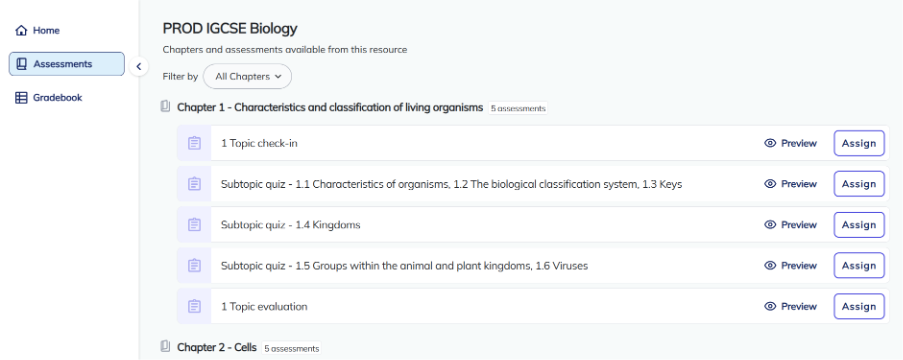Click the 5 assessments badge for Chapter 2
Image resolution: width=903 pixels, height=360 pixels.
pyautogui.click(x=292, y=348)
